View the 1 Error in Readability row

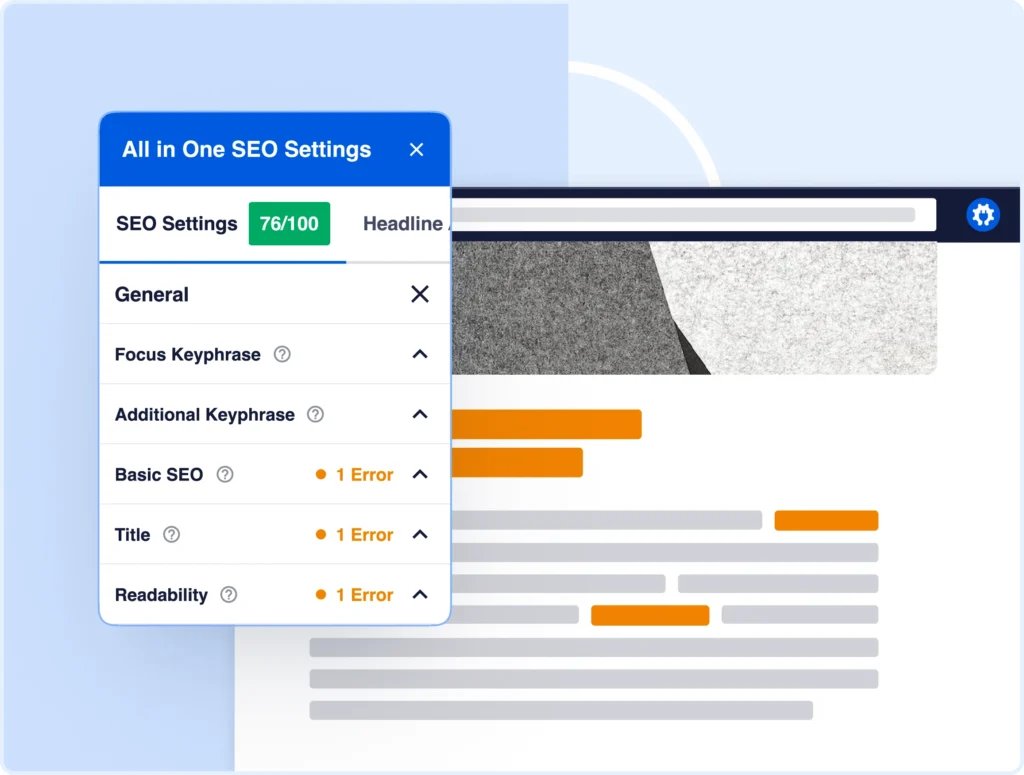click(355, 595)
